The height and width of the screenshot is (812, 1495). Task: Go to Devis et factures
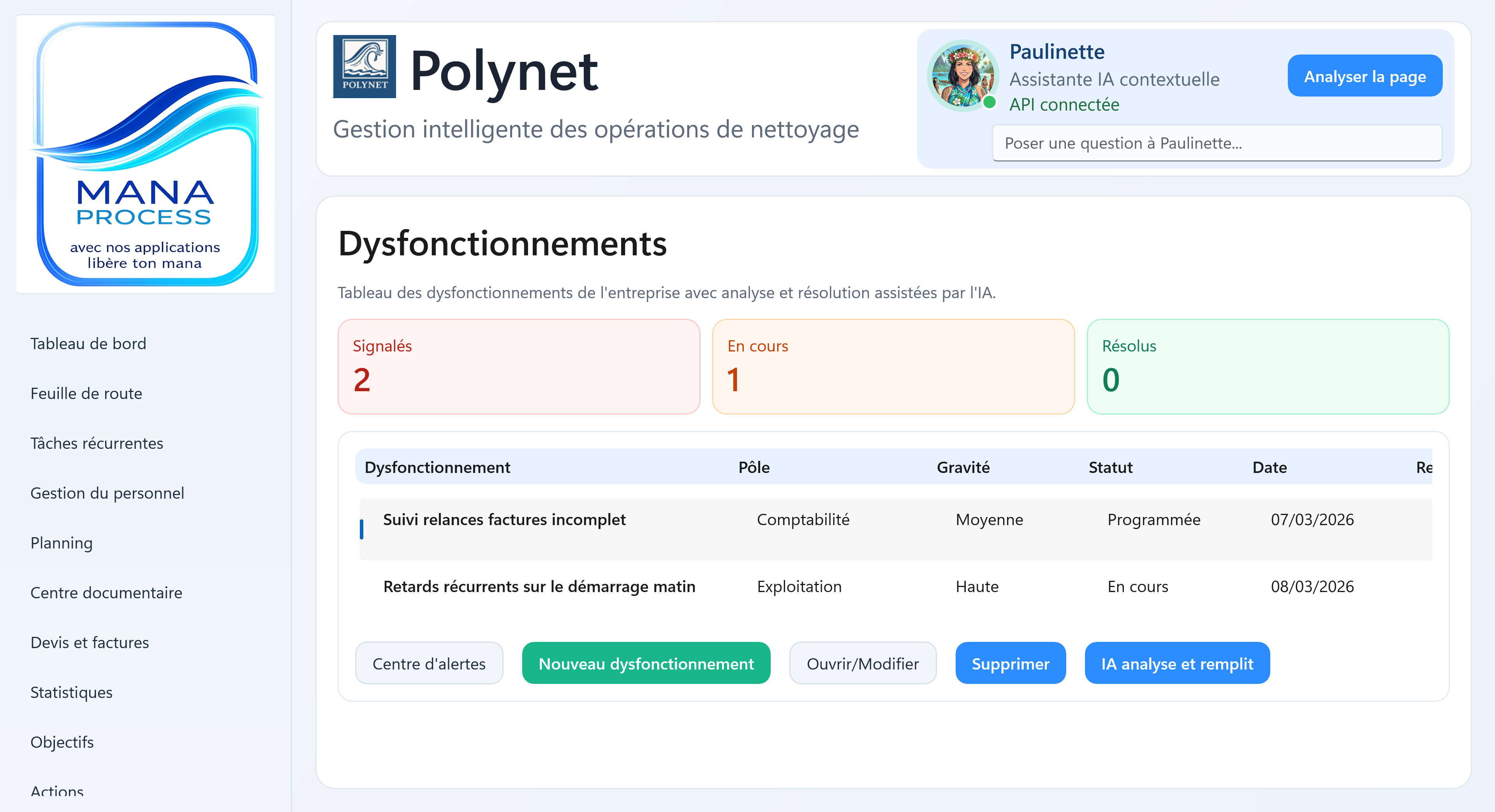pyautogui.click(x=90, y=643)
